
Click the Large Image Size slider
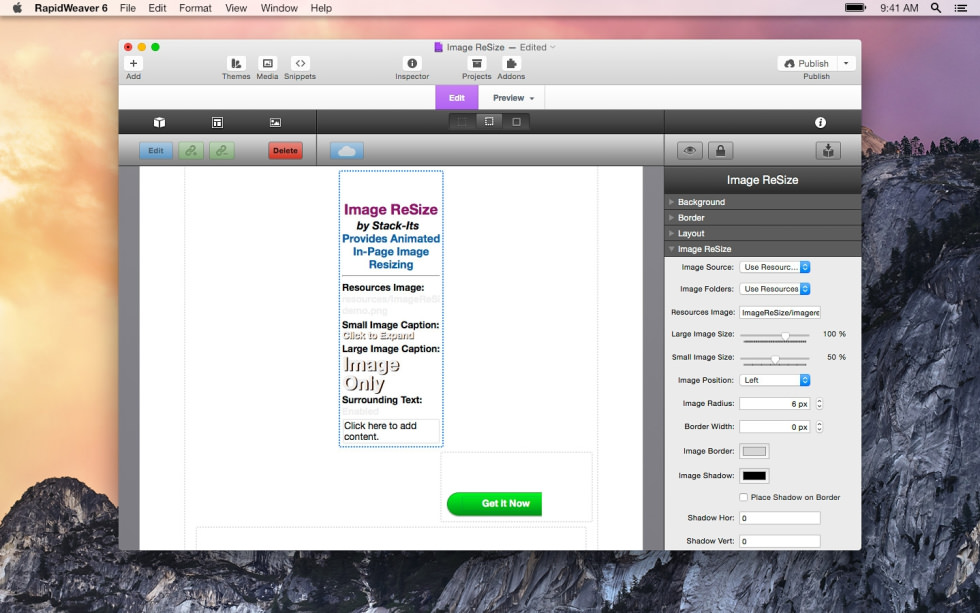point(774,336)
